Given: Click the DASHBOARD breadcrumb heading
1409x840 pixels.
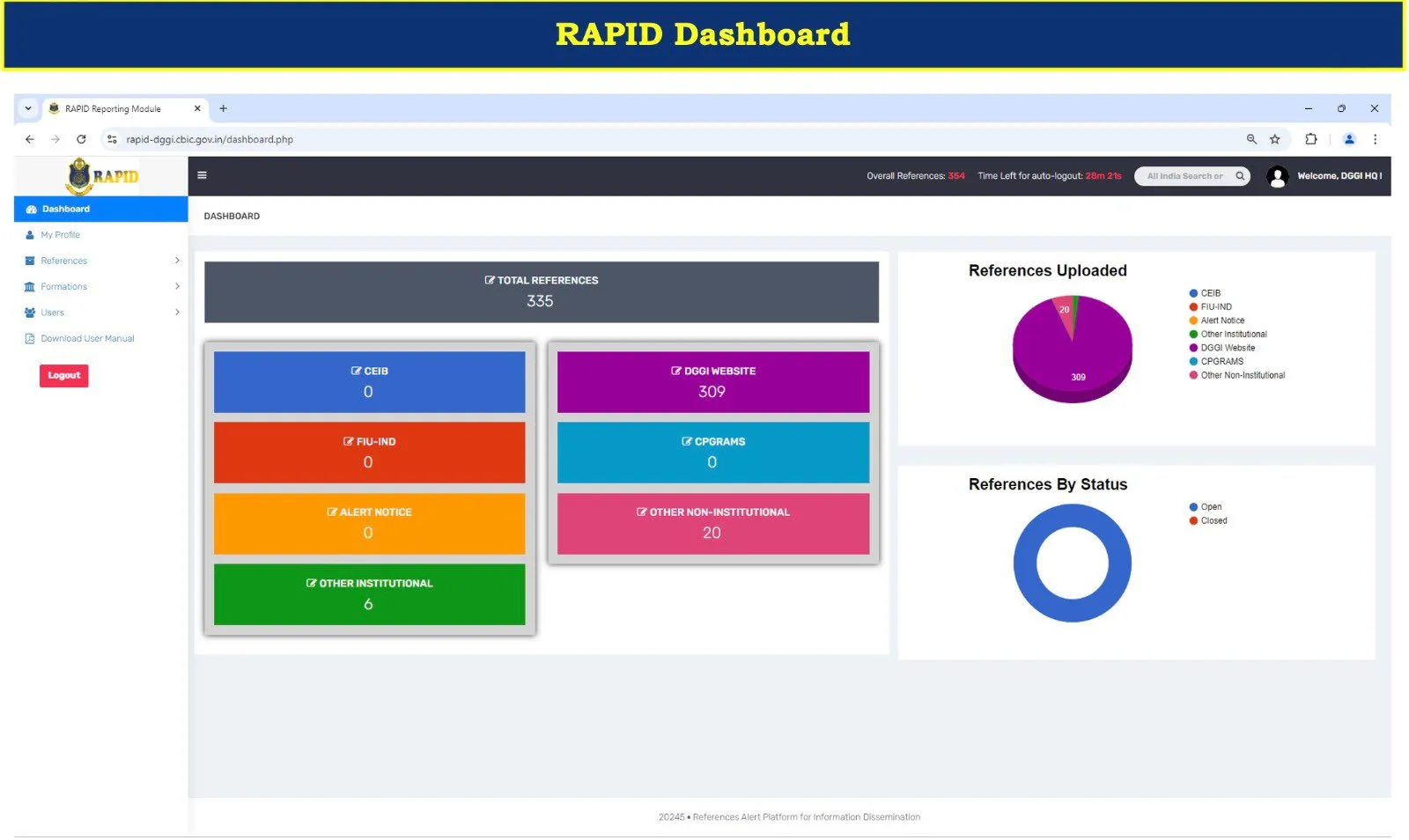Looking at the screenshot, I should click(232, 217).
